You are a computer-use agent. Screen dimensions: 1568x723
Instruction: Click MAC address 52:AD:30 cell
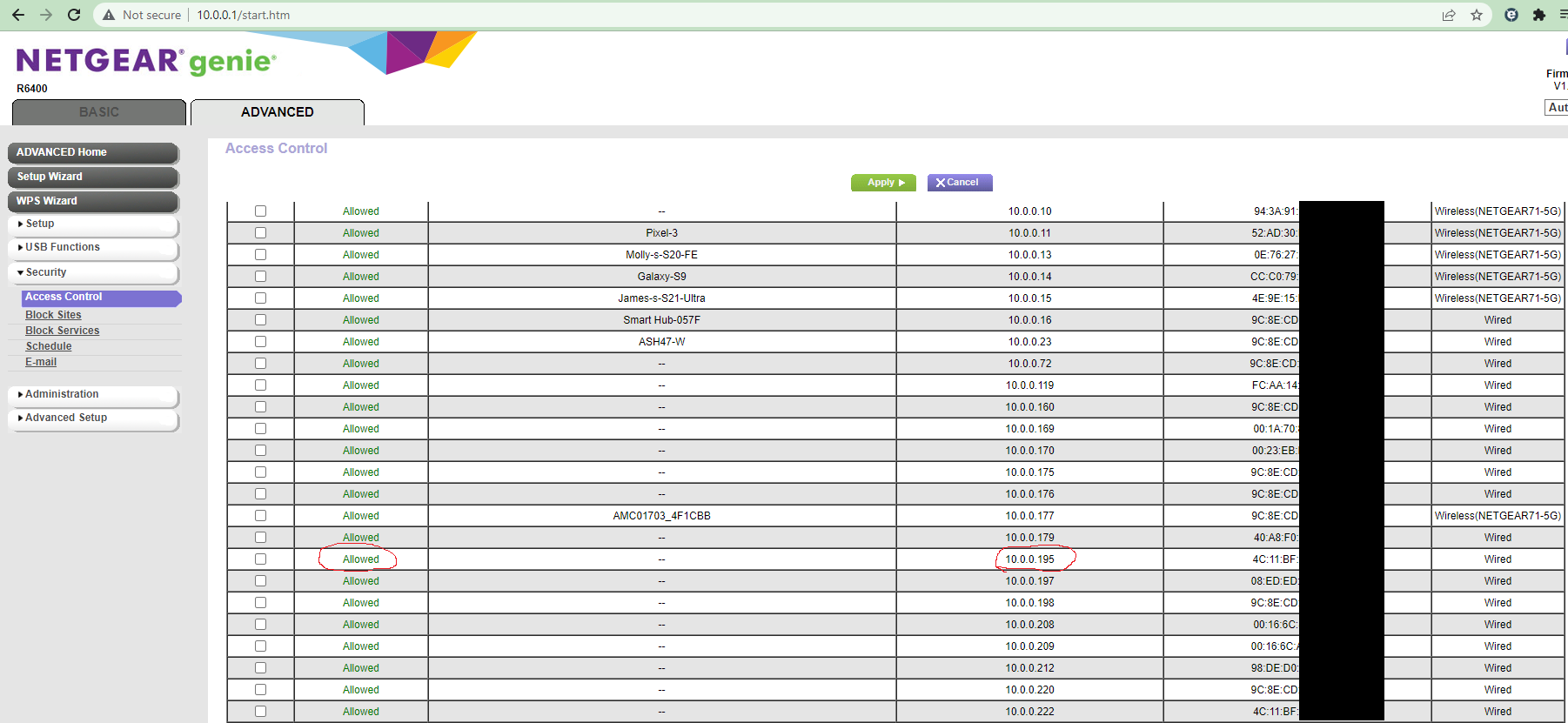coord(1275,233)
